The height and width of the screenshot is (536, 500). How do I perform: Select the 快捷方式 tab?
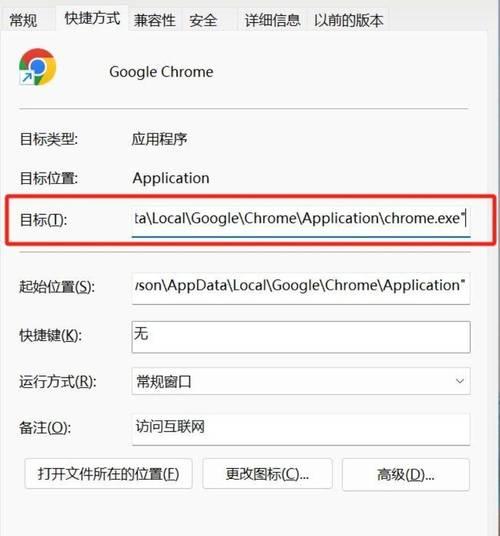click(x=92, y=18)
